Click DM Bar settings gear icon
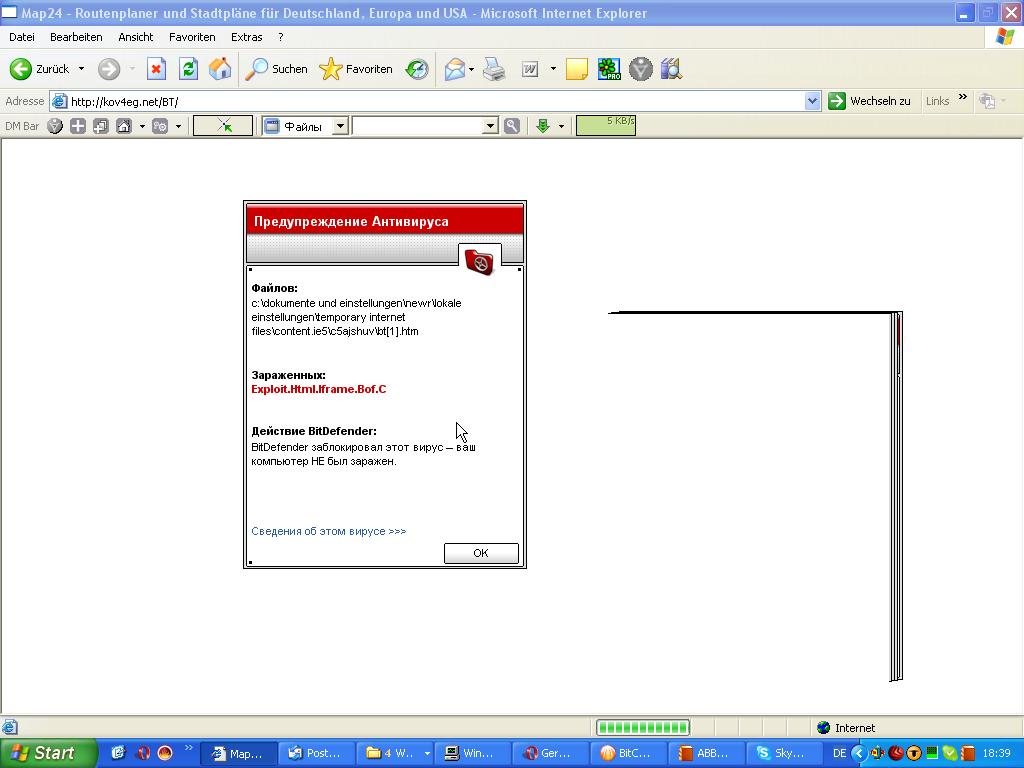The image size is (1024, 768). point(160,126)
